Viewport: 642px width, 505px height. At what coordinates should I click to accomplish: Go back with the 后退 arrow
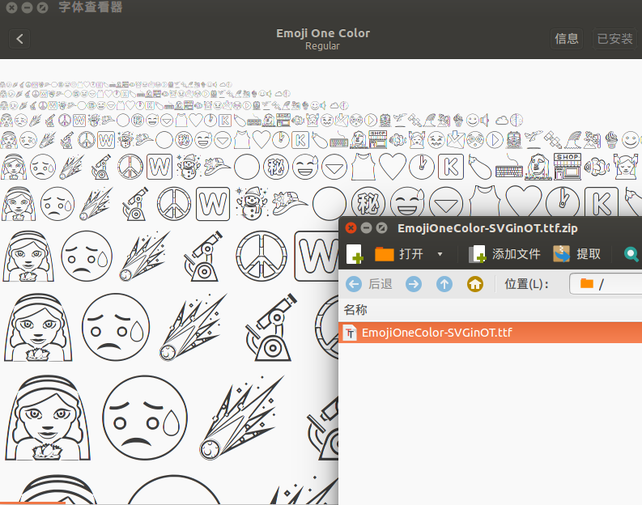[368, 284]
